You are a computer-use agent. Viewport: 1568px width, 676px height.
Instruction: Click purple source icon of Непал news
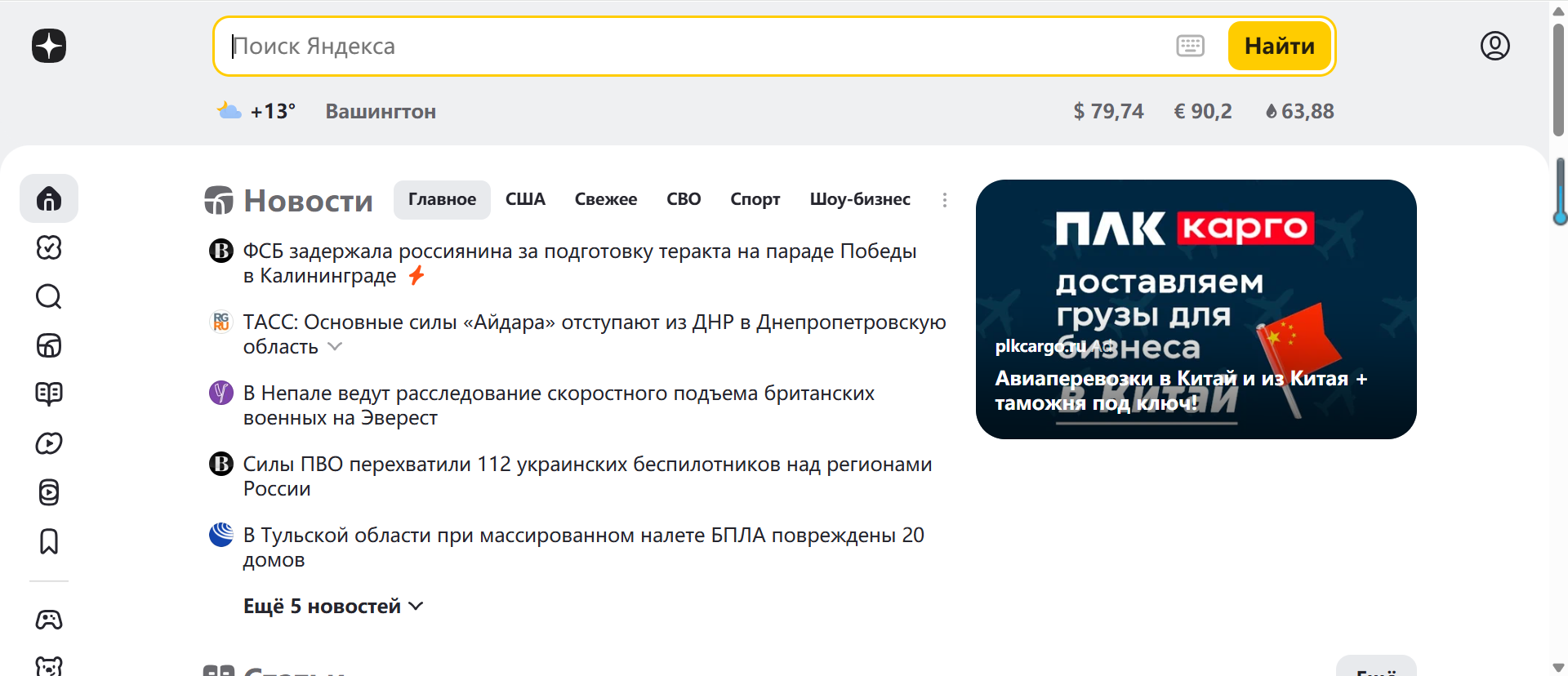(x=221, y=393)
